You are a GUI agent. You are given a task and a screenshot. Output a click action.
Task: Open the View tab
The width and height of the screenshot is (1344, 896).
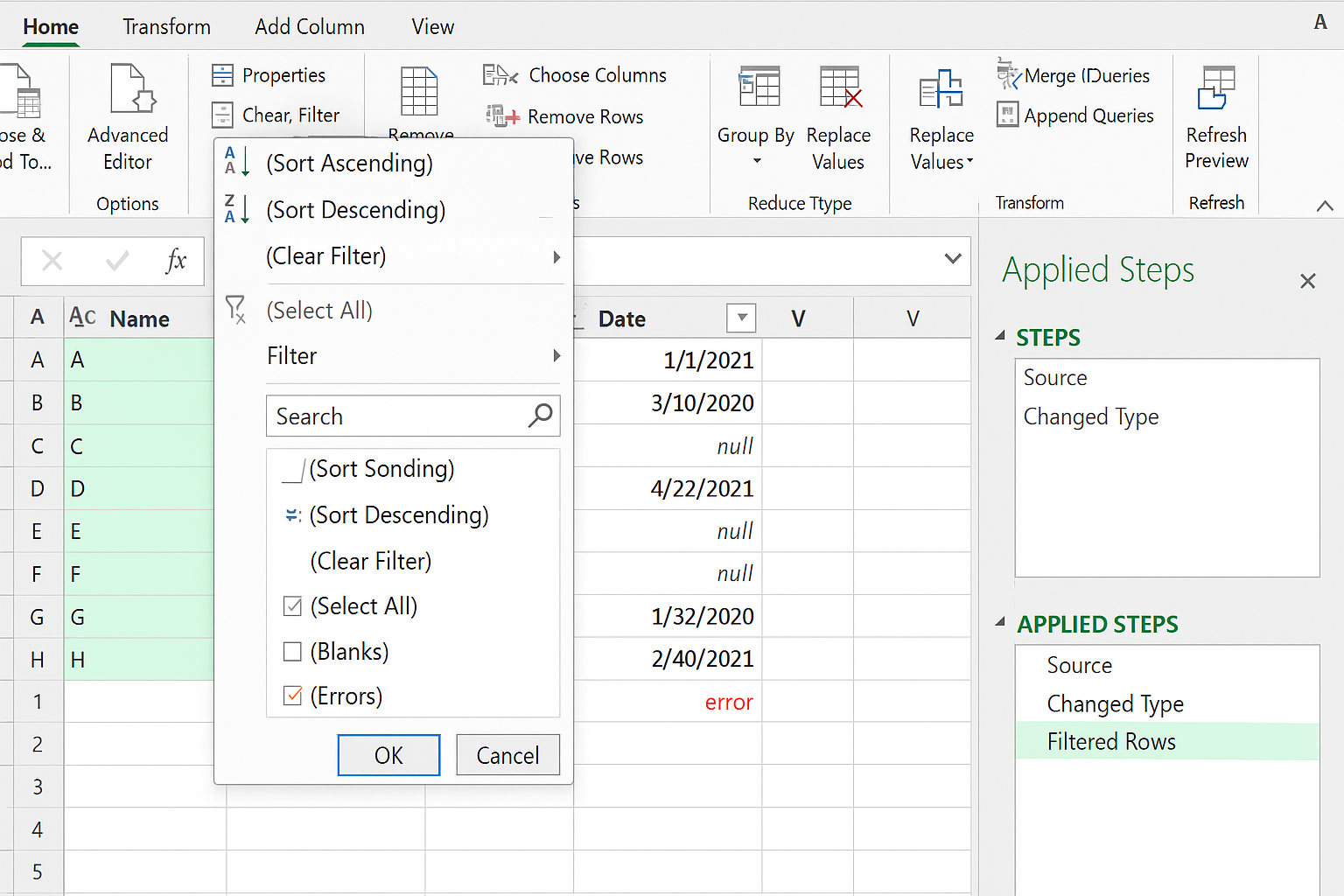click(433, 27)
